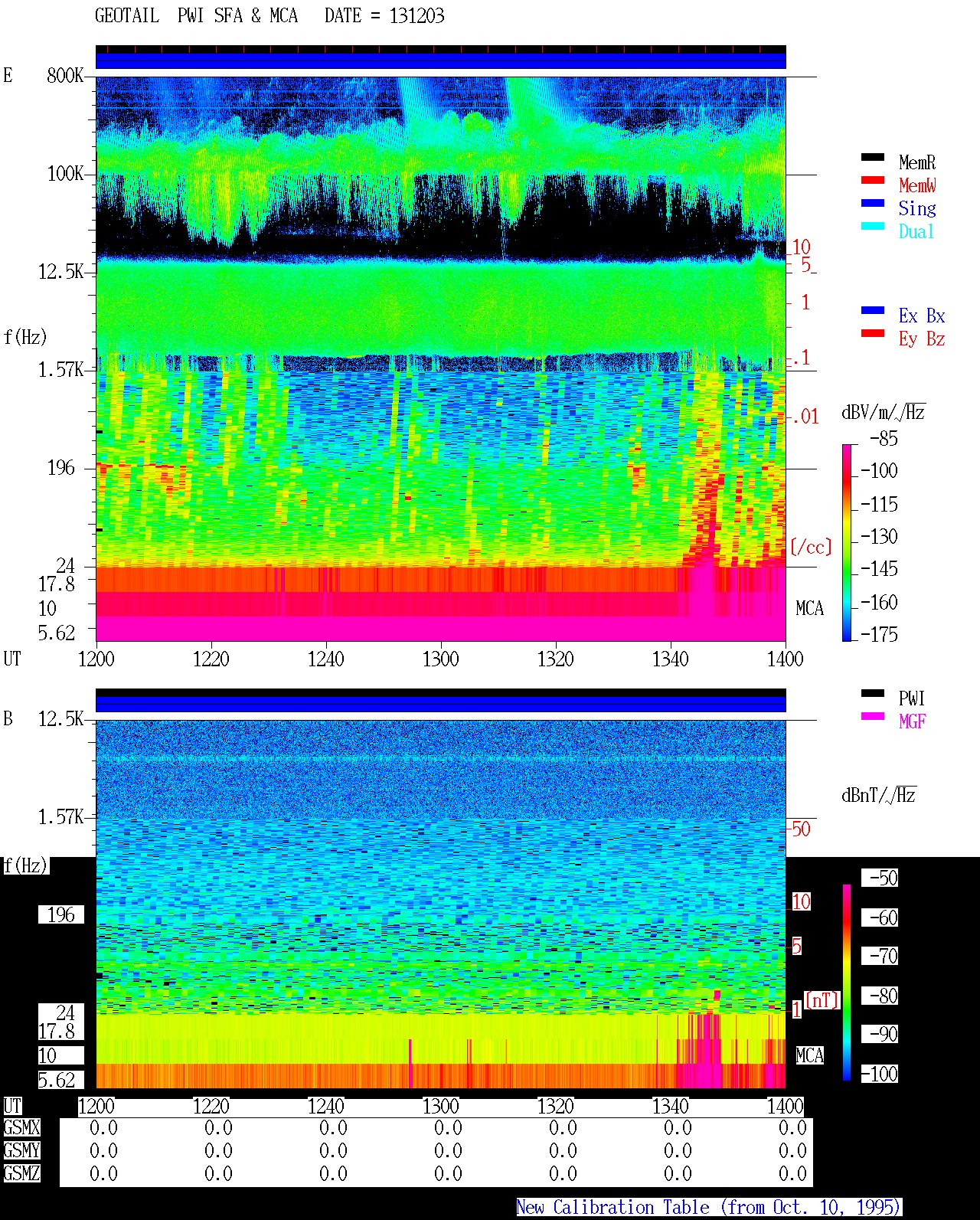Image resolution: width=980 pixels, height=1220 pixels.
Task: Click the GEOTAIL PWI SFA & MCA title
Action: pyautogui.click(x=196, y=16)
